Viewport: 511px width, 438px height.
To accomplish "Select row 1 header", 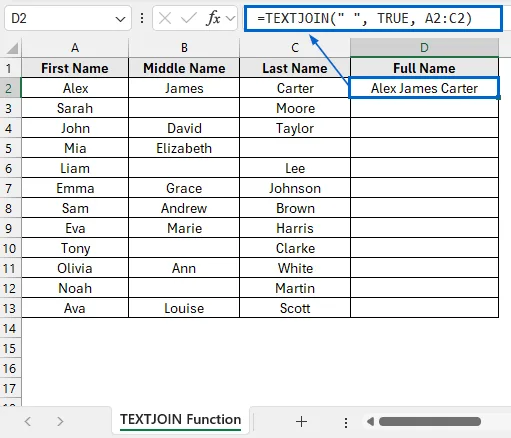I will (10, 68).
